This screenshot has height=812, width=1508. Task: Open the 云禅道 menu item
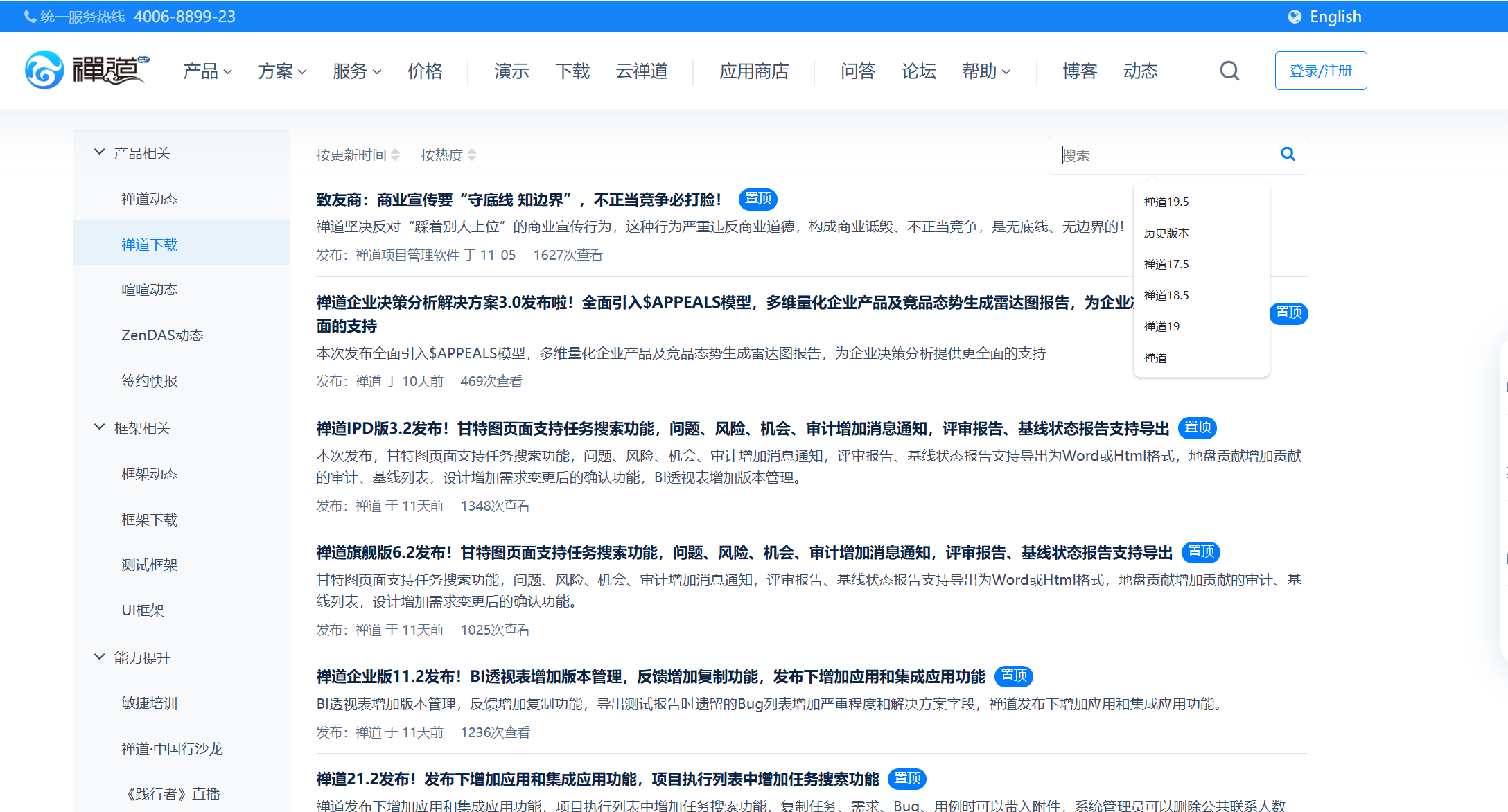pos(642,71)
